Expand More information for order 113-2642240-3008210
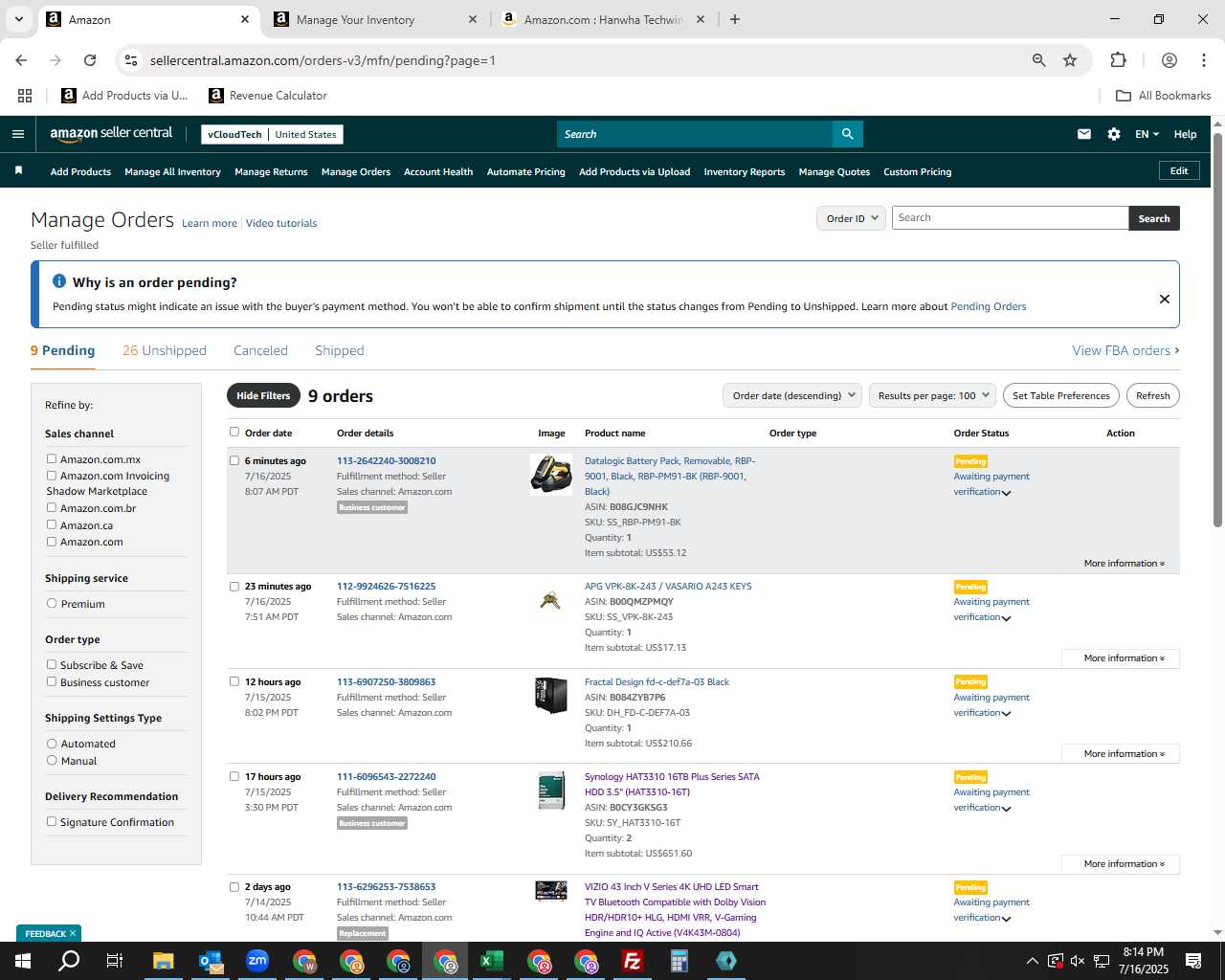Viewport: 1225px width, 980px height. pos(1124,563)
